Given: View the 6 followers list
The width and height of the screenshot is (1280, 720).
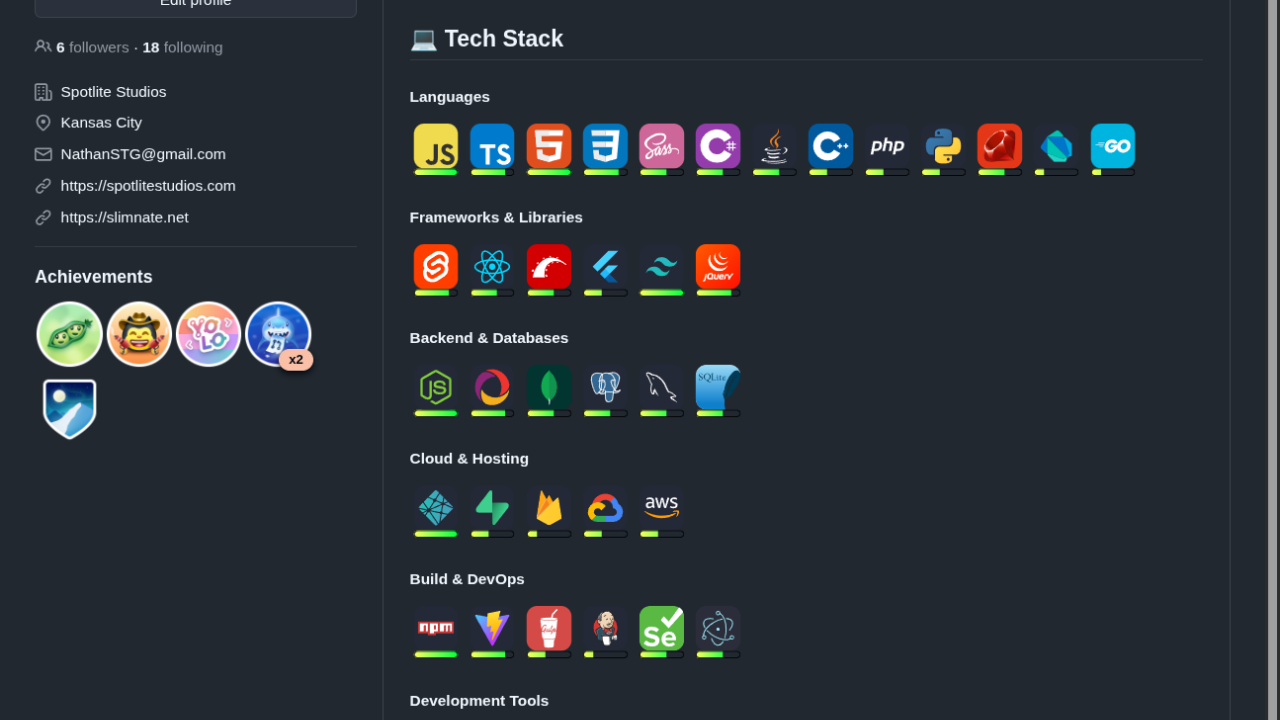Looking at the screenshot, I should [x=92, y=47].
